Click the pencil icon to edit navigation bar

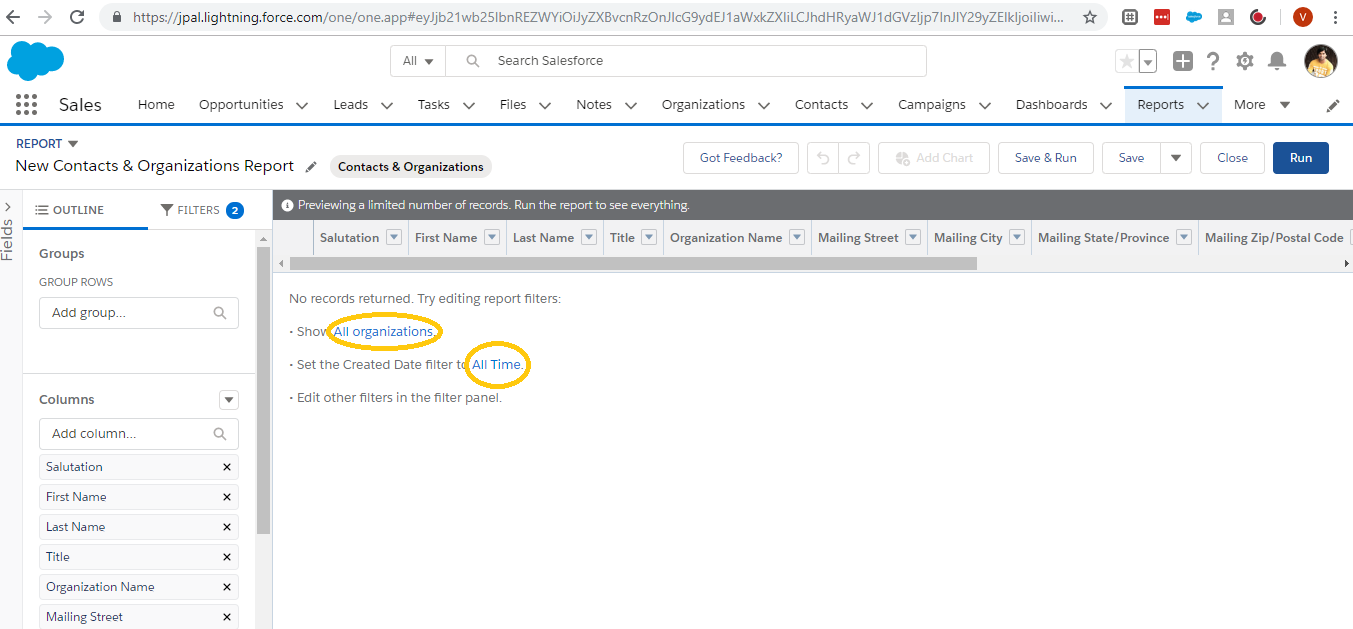[x=1333, y=105]
